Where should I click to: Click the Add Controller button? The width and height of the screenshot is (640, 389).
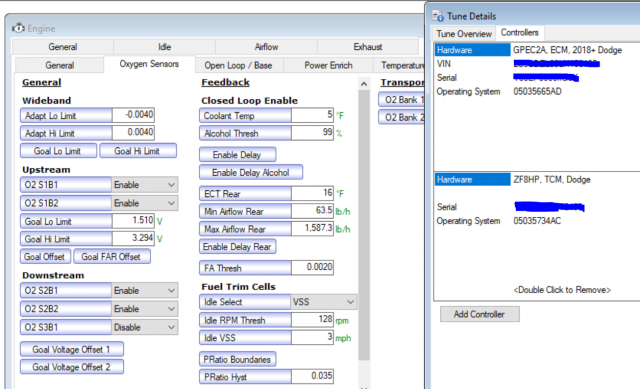tap(480, 314)
